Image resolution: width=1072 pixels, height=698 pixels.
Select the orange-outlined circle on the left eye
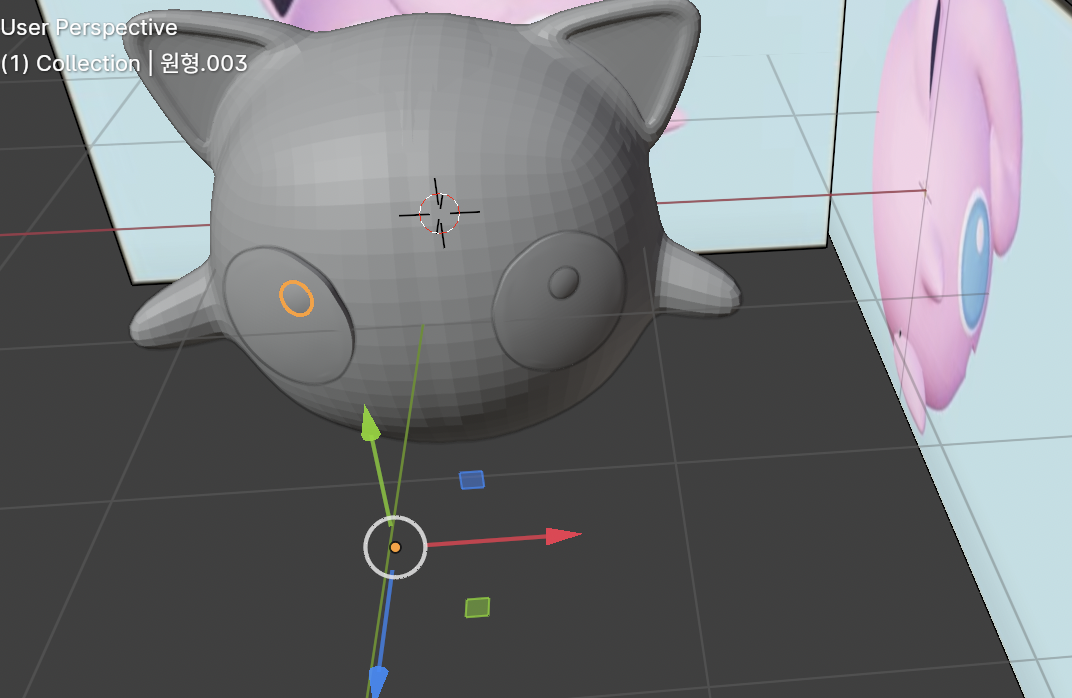pyautogui.click(x=297, y=298)
